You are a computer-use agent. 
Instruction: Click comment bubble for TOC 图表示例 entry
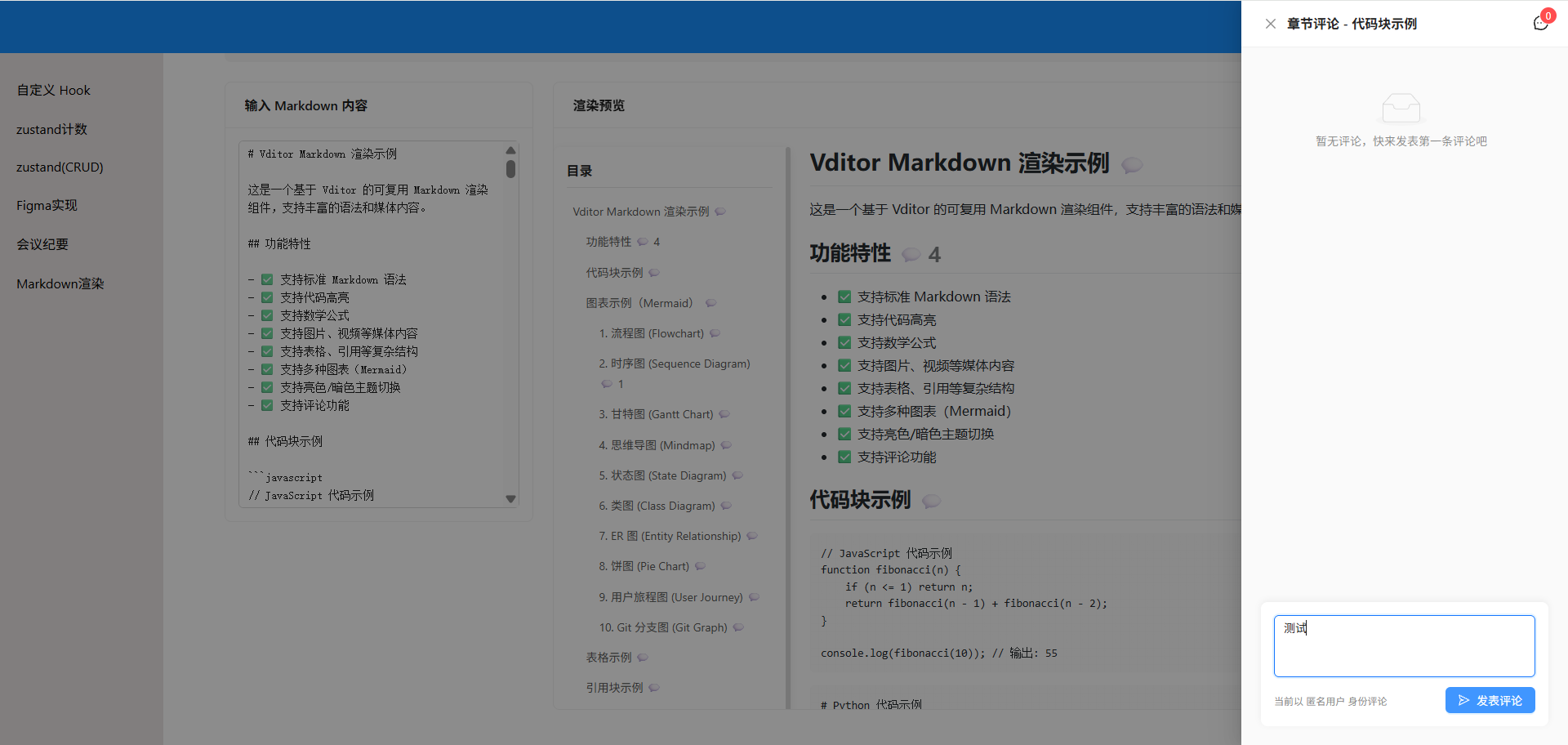[x=711, y=303]
